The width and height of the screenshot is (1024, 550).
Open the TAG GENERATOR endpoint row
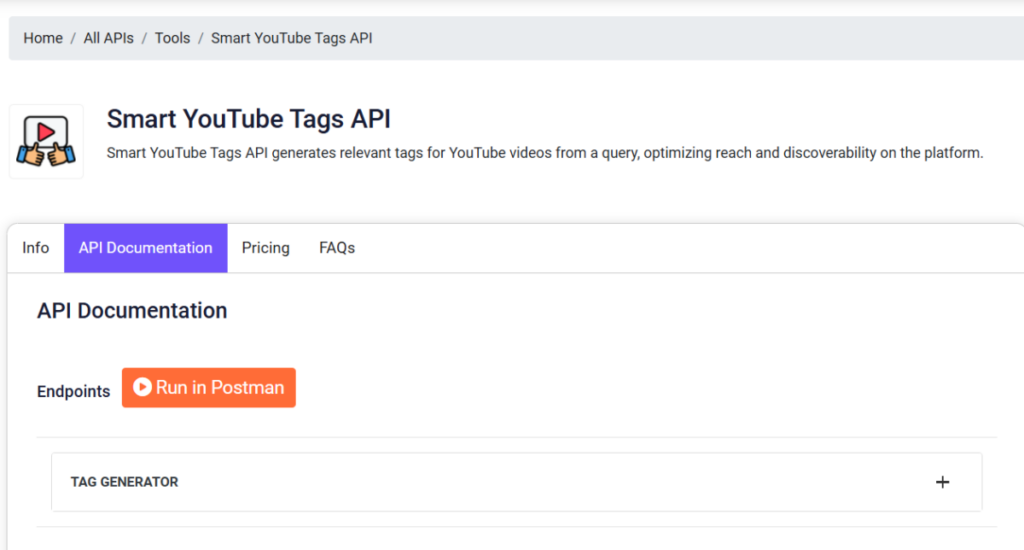[x=517, y=482]
